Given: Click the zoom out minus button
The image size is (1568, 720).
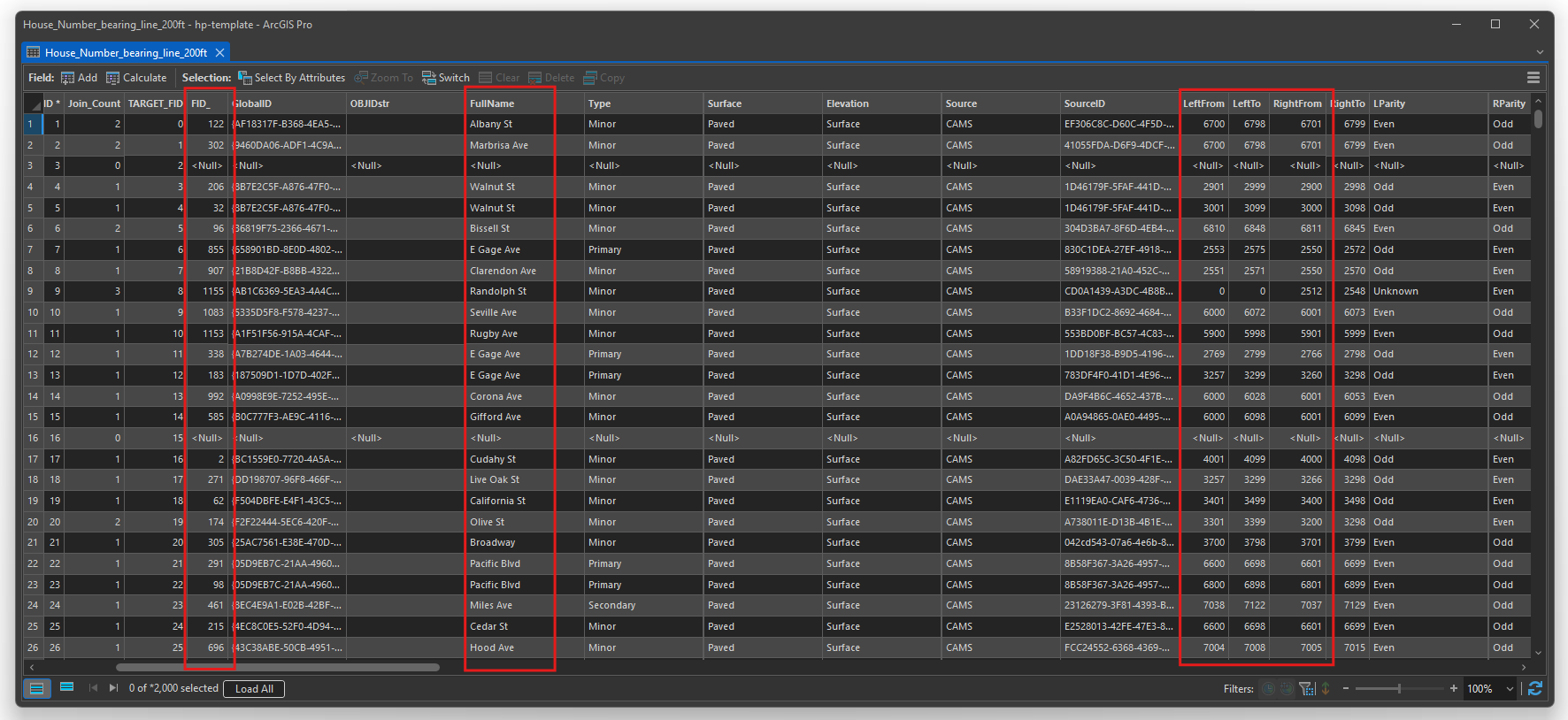Looking at the screenshot, I should 1346,689.
